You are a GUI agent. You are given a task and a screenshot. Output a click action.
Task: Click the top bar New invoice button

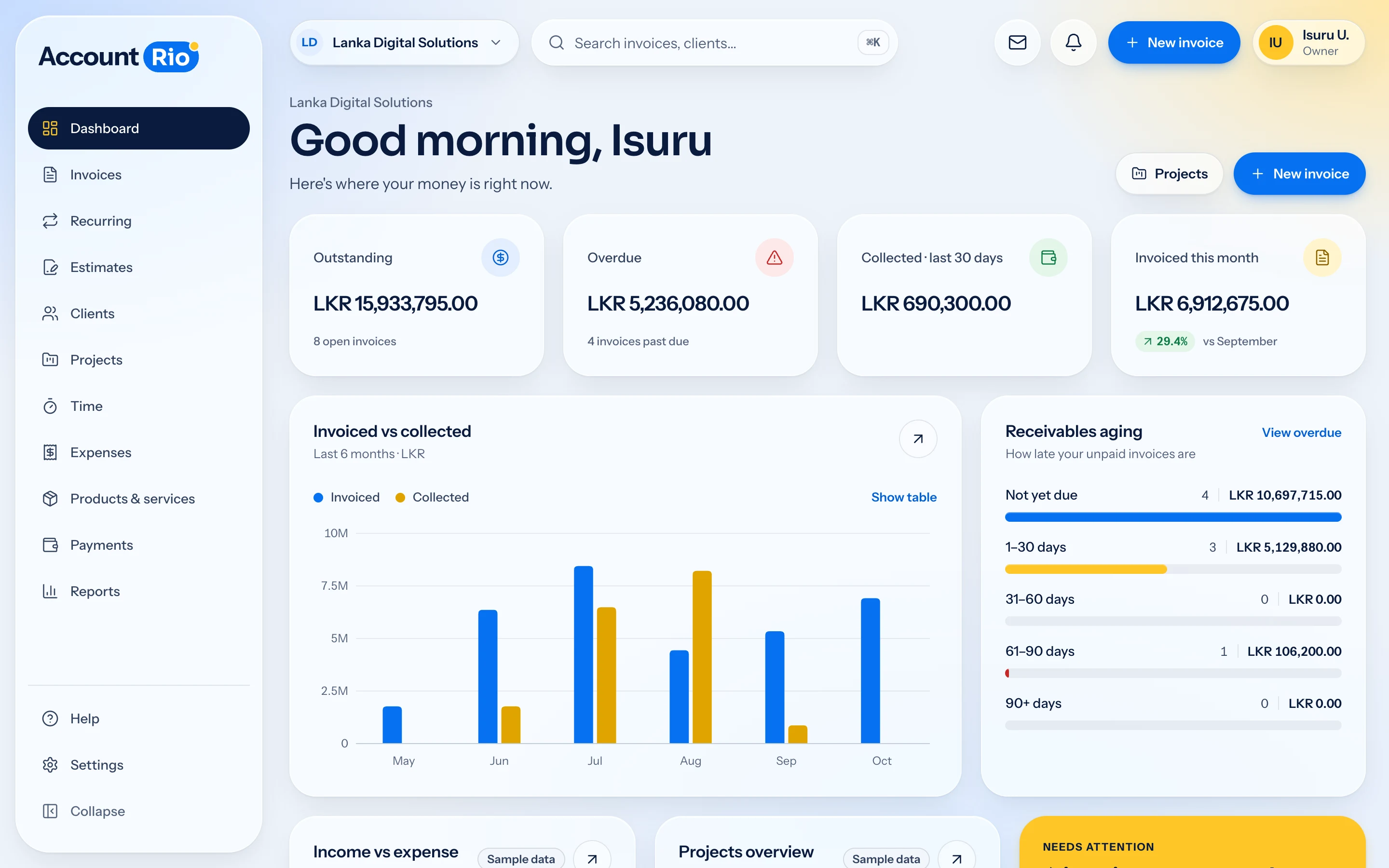coord(1174,42)
